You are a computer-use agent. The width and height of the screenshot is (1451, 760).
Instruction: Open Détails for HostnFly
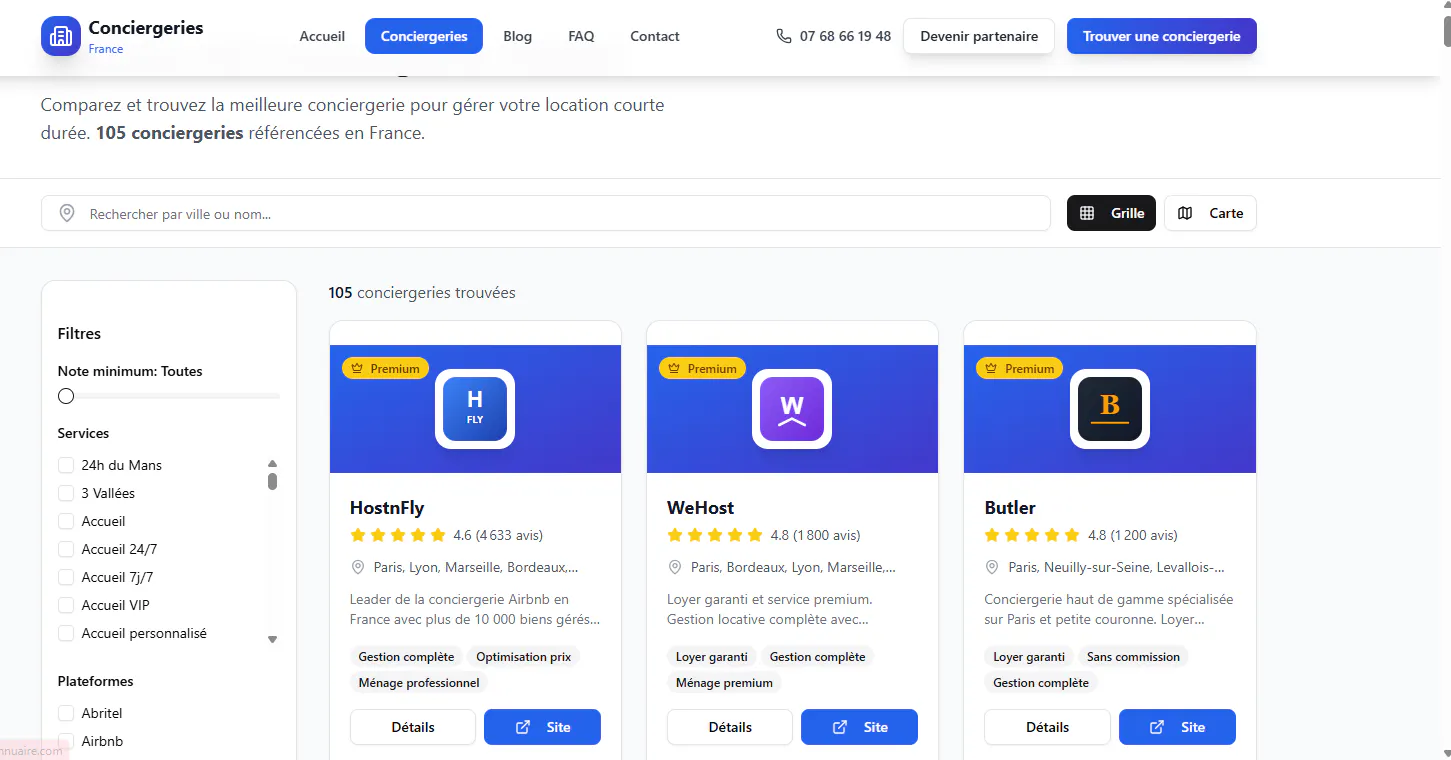(x=413, y=727)
